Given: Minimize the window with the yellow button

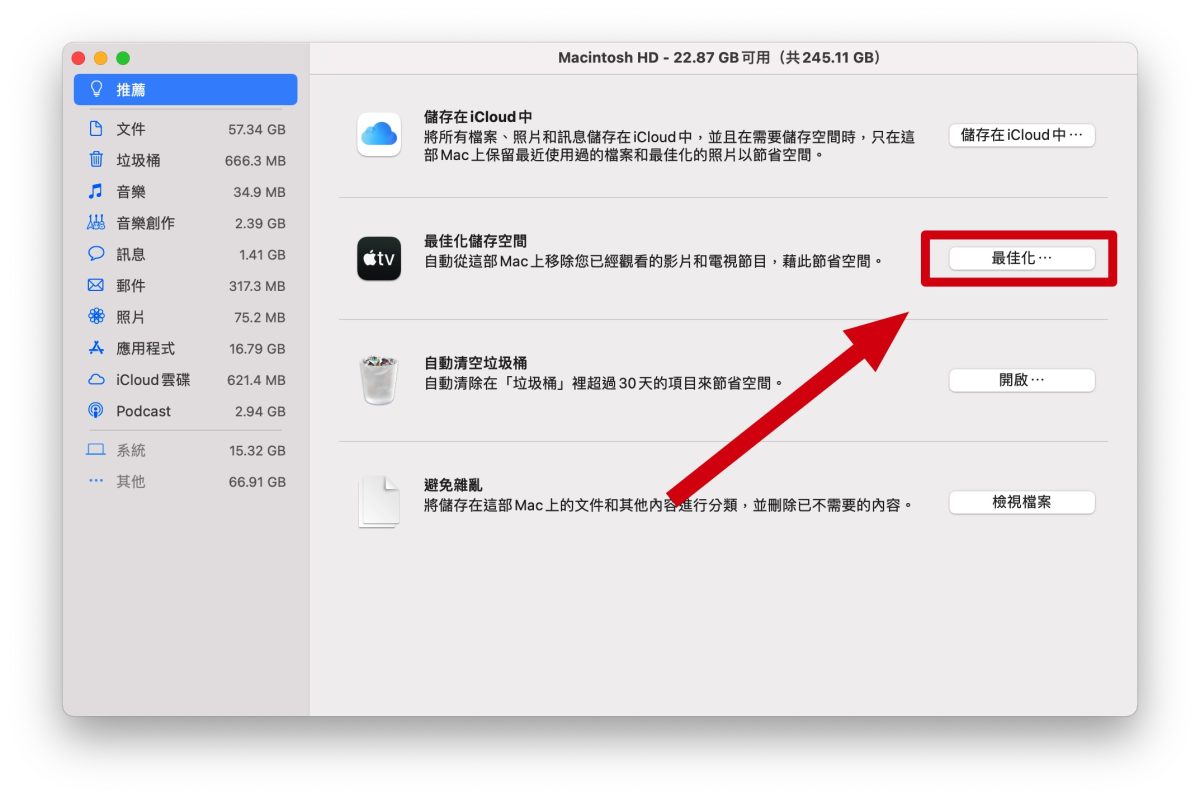Looking at the screenshot, I should pos(101,58).
